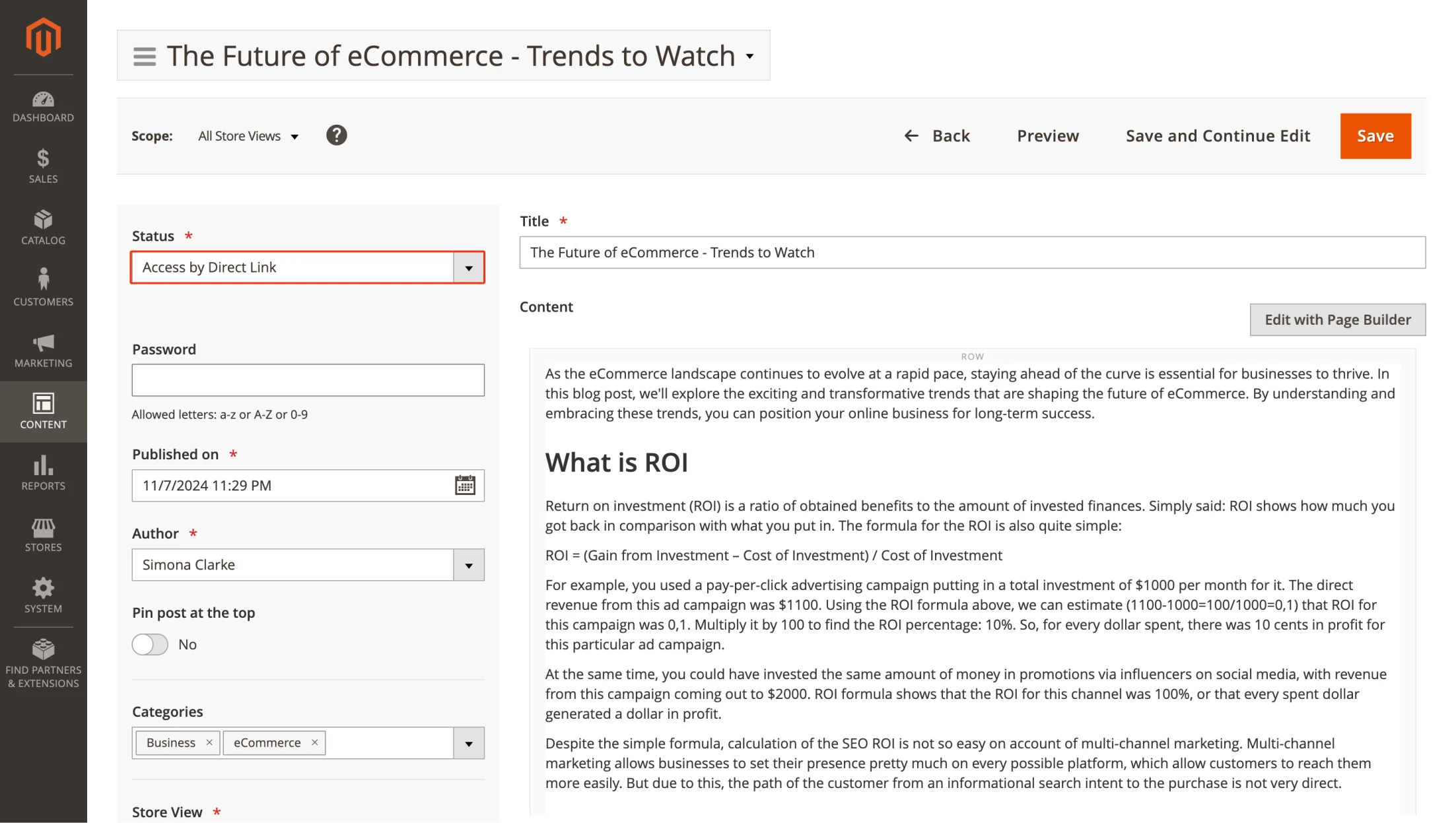Open the Customers sidebar icon

(43, 288)
